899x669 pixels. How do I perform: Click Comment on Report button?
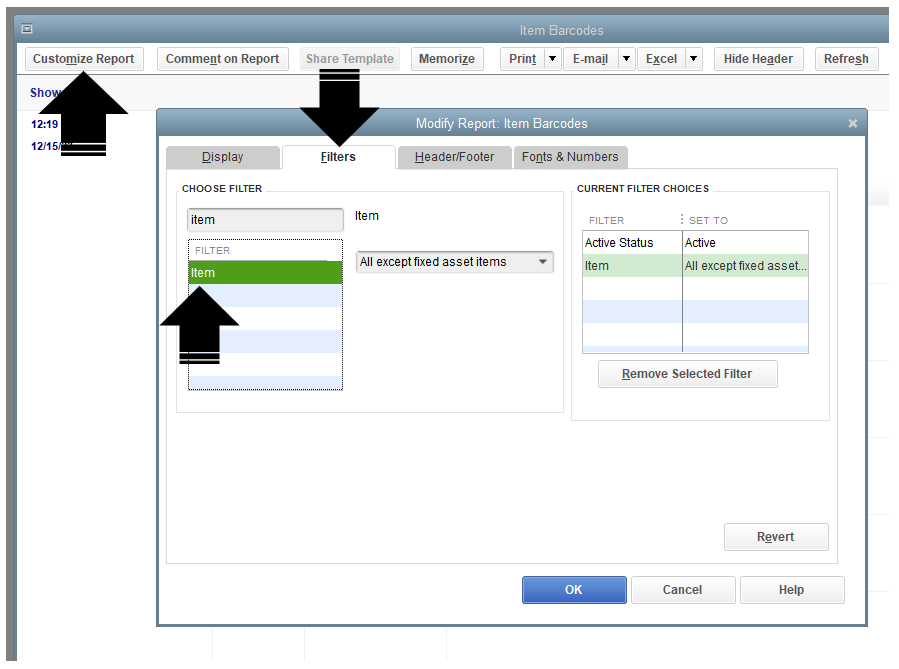coord(222,59)
